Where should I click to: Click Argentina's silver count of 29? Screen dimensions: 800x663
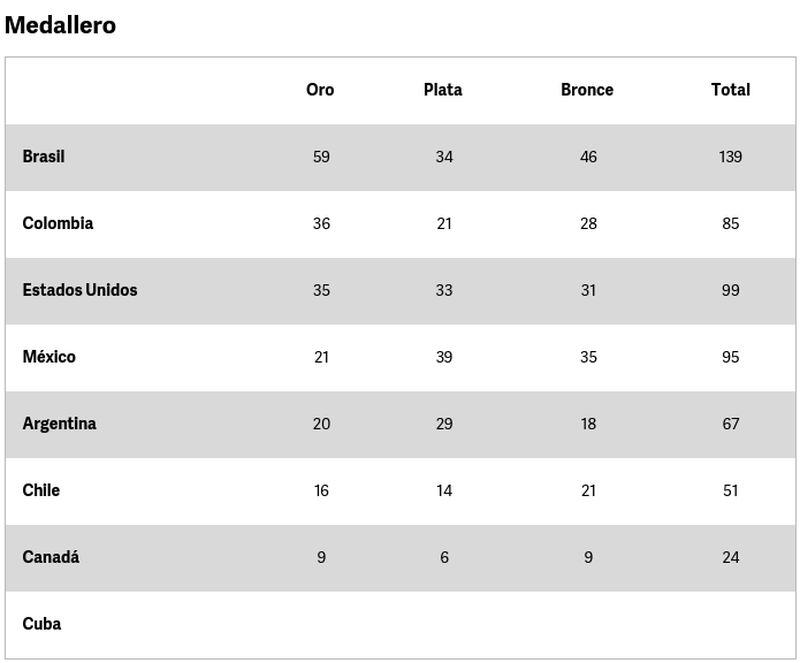click(444, 424)
